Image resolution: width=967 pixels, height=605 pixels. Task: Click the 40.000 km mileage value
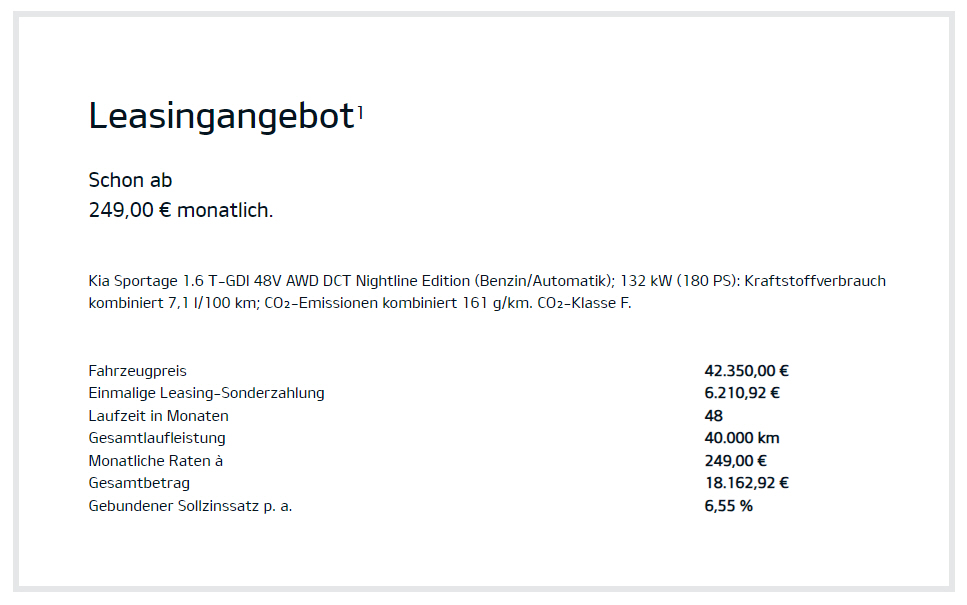coord(742,438)
